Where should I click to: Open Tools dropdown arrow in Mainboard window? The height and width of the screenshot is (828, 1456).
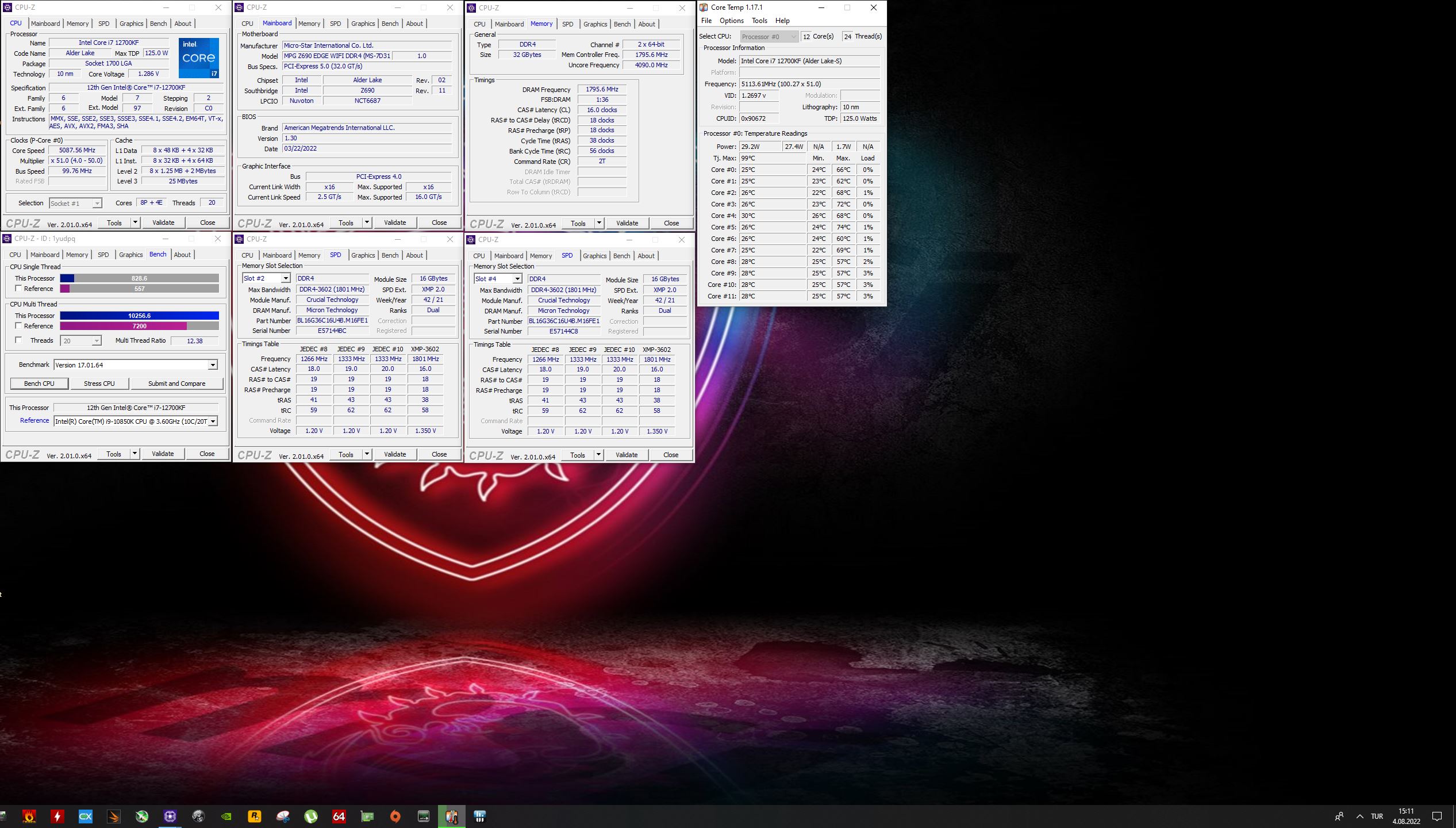(x=367, y=223)
